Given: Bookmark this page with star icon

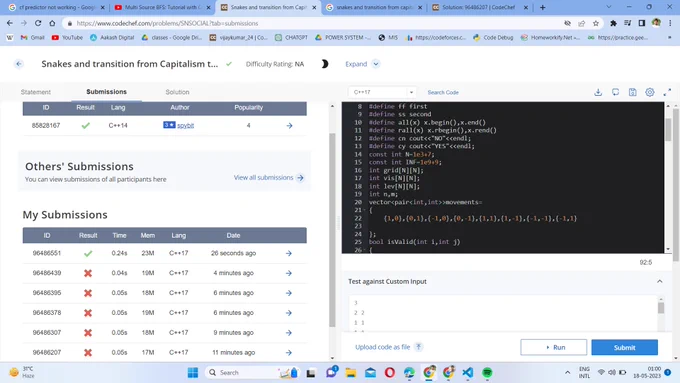Looking at the screenshot, I should (x=595, y=23).
